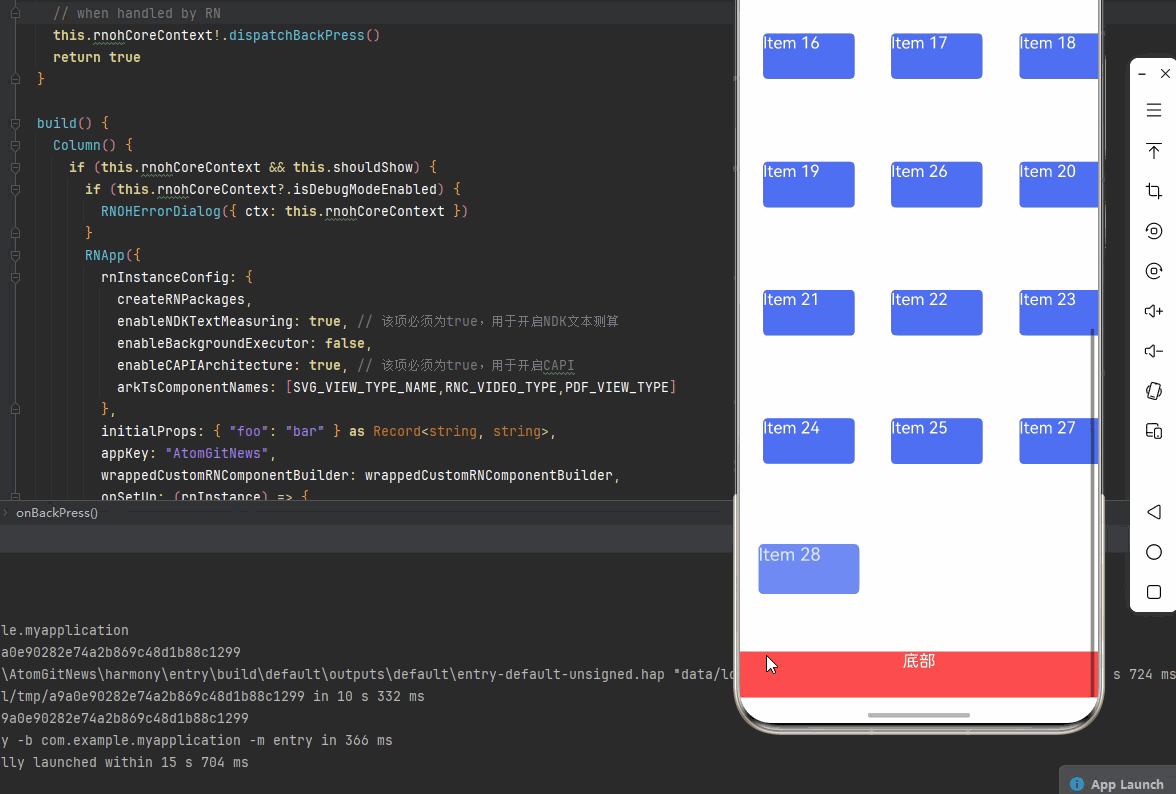Expand the onBackPress() breadcrumb chevron
1176x794 pixels.
pos(5,513)
